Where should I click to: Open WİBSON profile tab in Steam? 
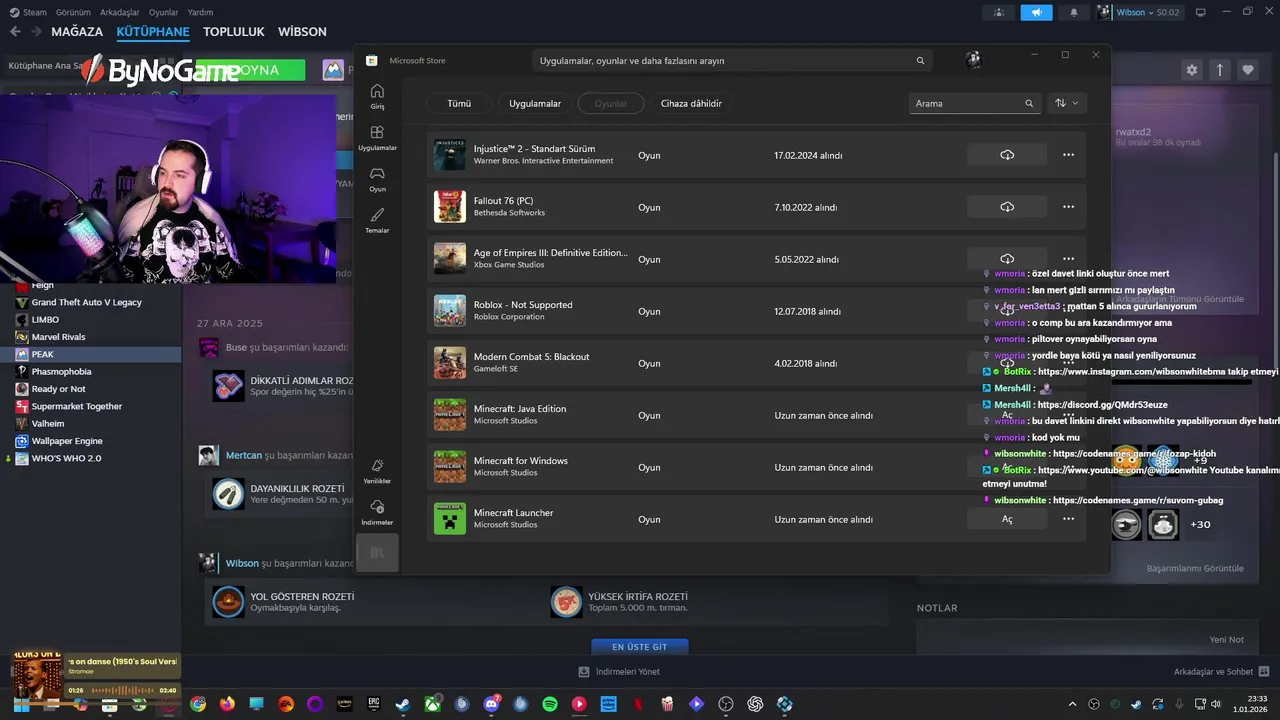tap(302, 32)
